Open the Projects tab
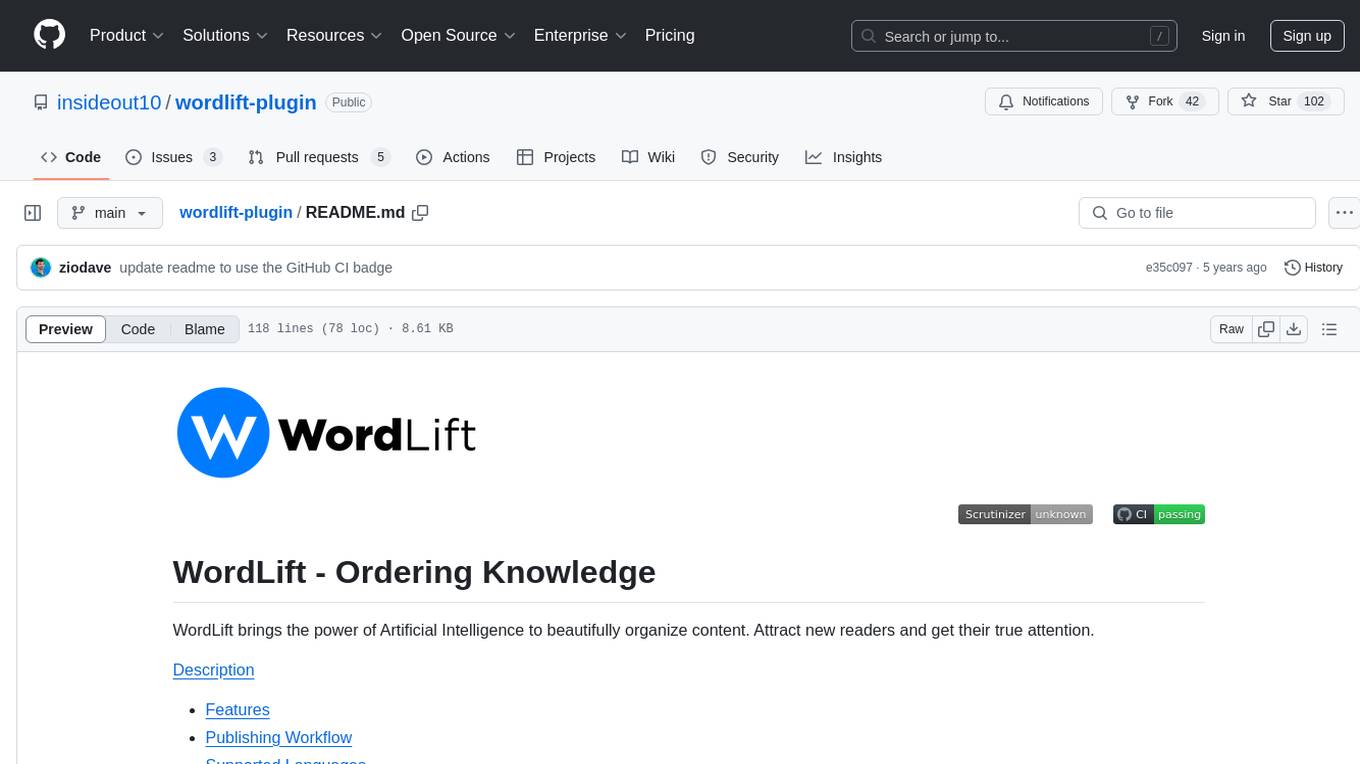The height and width of the screenshot is (764, 1360). click(x=556, y=157)
